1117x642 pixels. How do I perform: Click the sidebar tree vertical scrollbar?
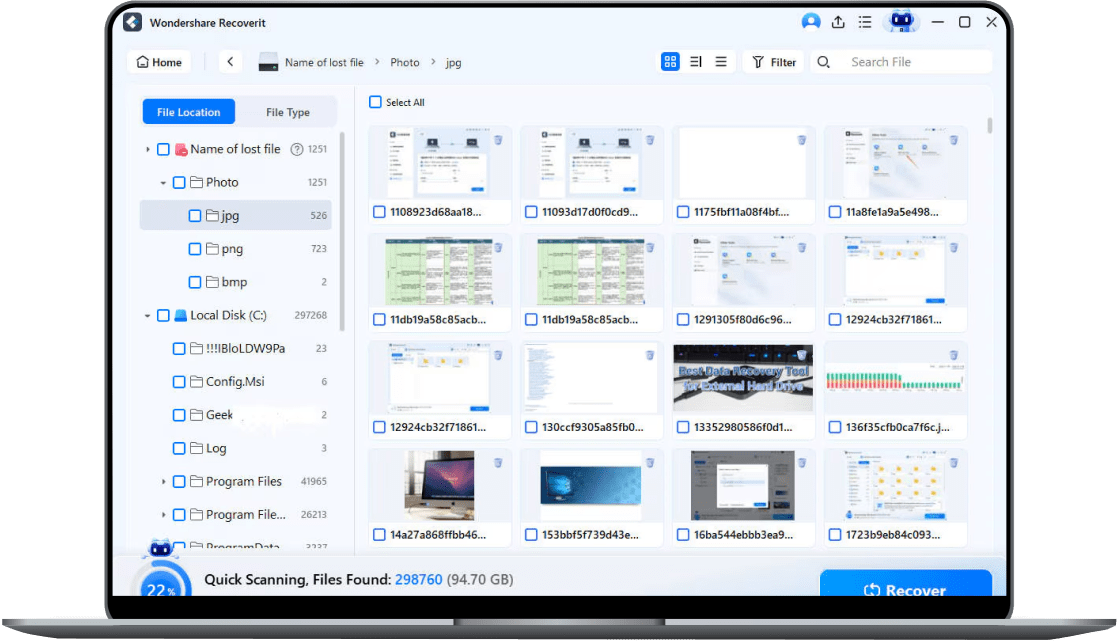pos(342,232)
